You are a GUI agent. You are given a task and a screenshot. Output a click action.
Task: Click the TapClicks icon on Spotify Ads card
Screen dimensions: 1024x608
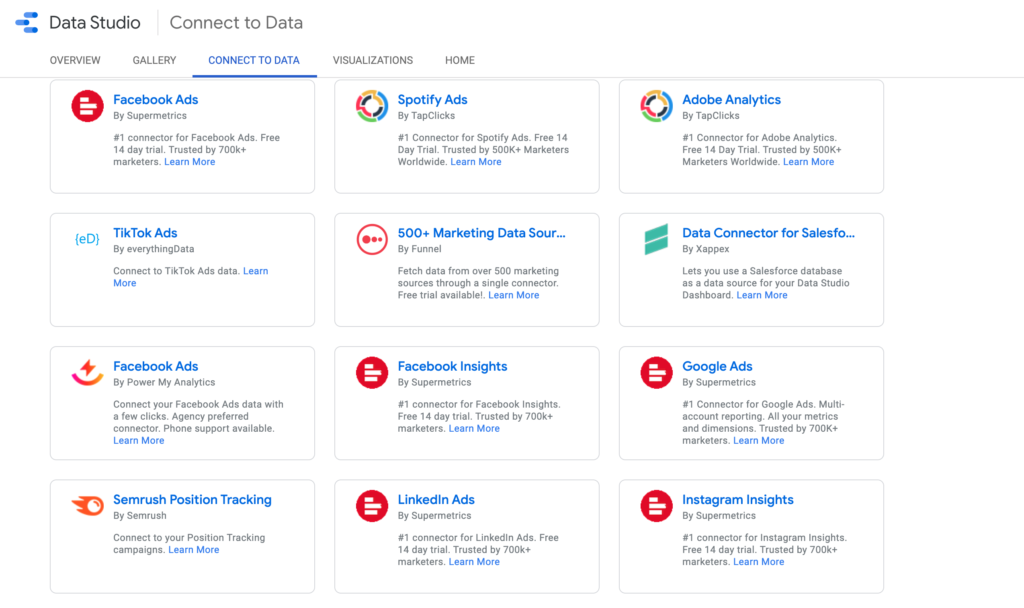[x=372, y=106]
